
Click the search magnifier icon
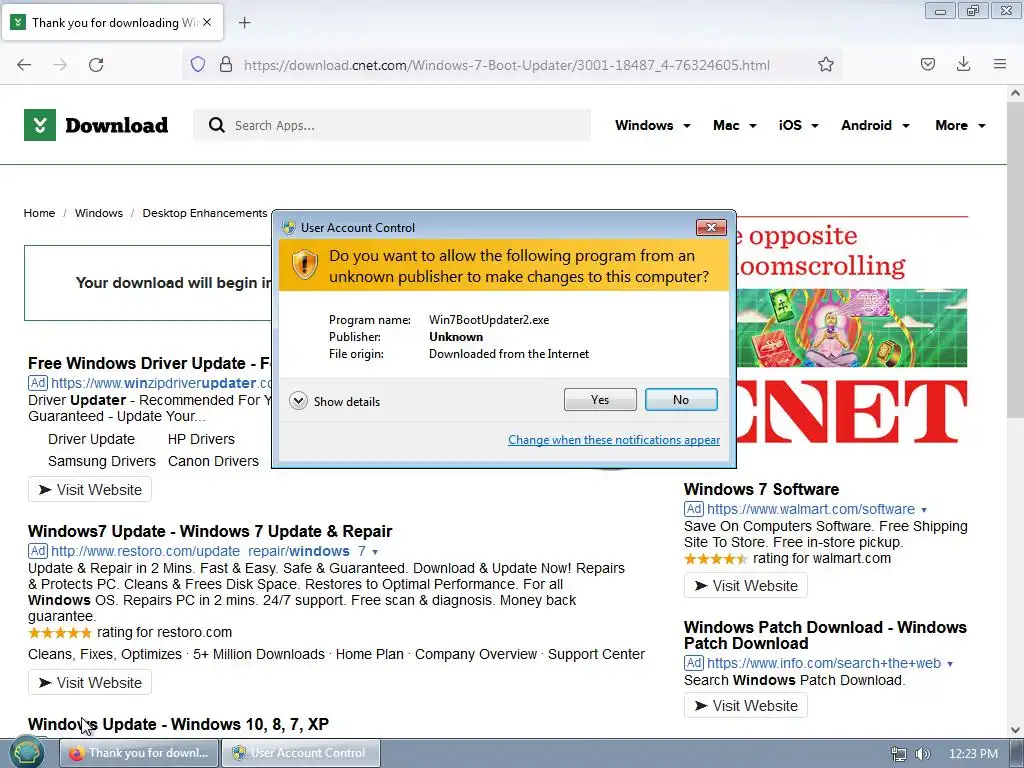tap(216, 125)
